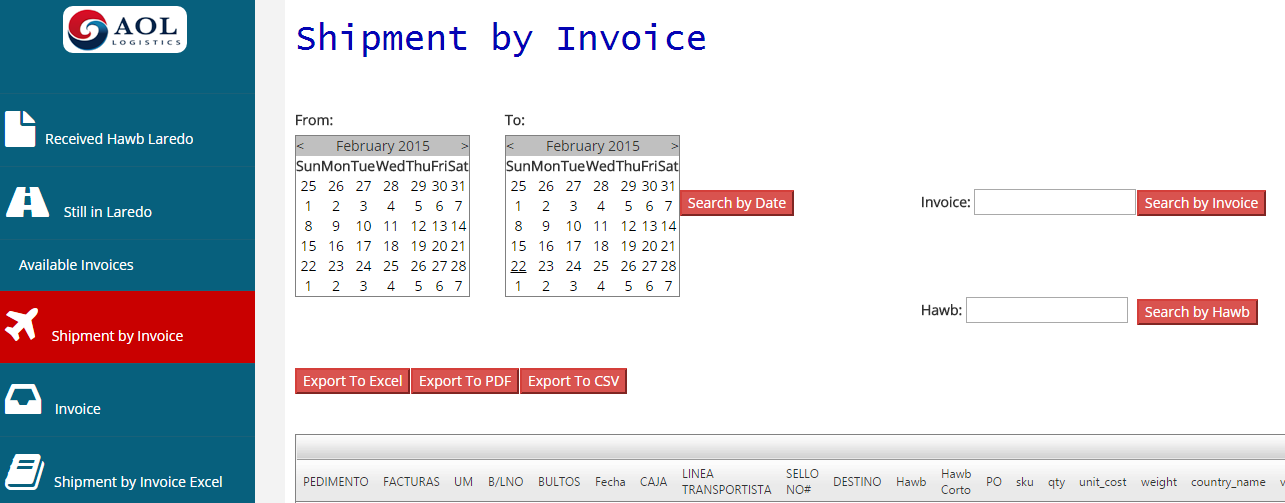Image resolution: width=1285 pixels, height=503 pixels.
Task: Click the qty column header
Action: (x=1056, y=482)
